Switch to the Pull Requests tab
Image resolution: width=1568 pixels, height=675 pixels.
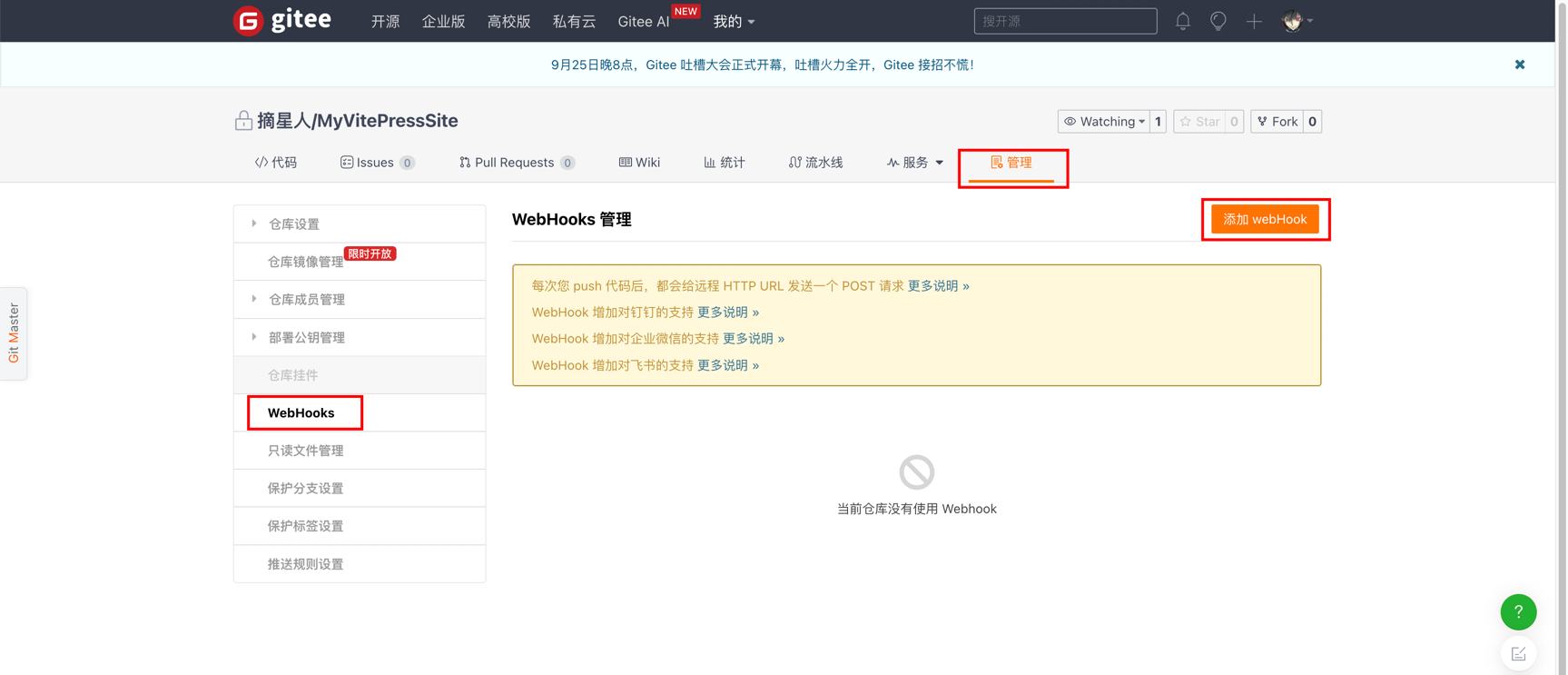coord(514,163)
